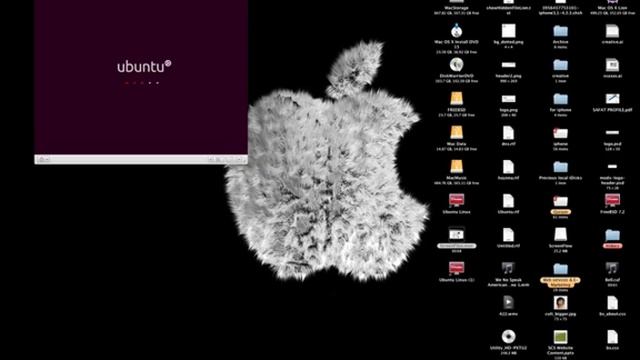Click the Mac OS X Lion label
Image resolution: width=640 pixels, height=360 pixels.
click(x=612, y=8)
